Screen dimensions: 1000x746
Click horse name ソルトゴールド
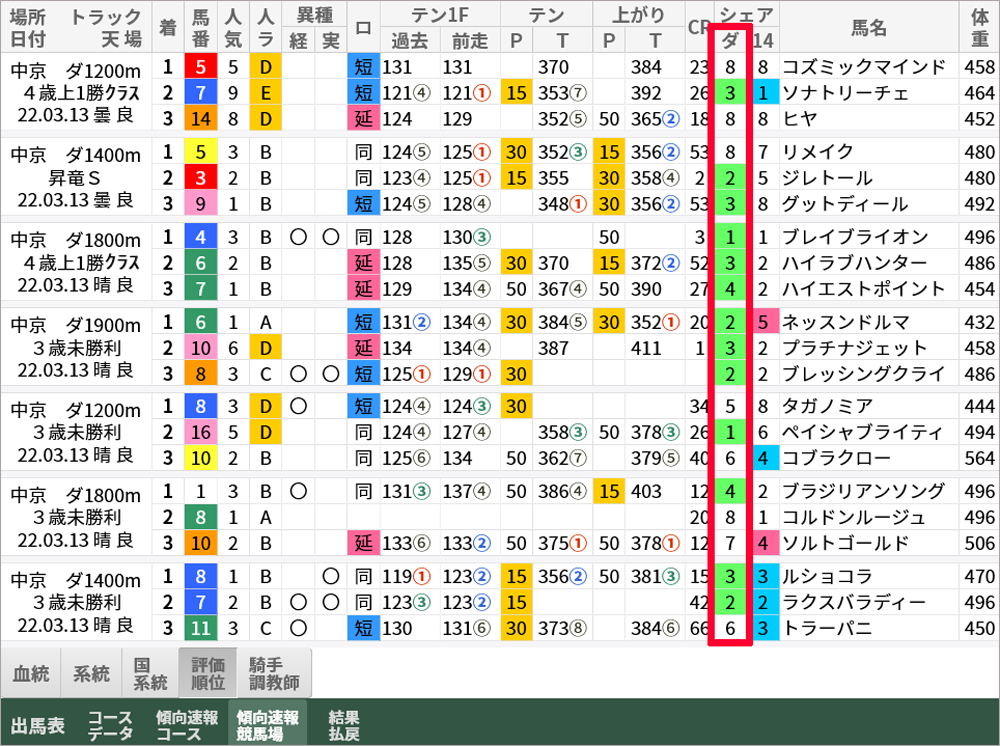pyautogui.click(x=845, y=543)
